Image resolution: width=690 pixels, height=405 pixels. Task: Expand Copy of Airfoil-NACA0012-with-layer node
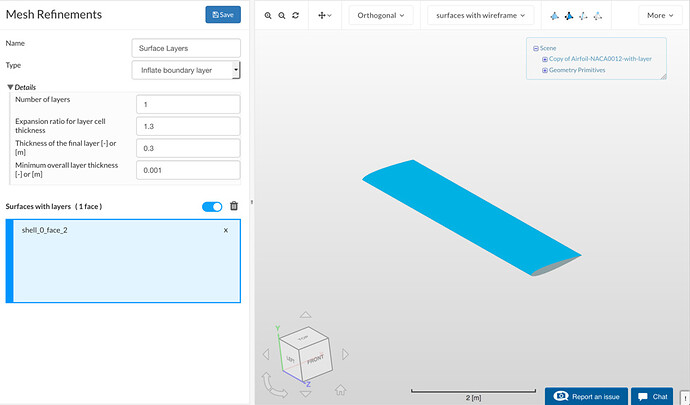tap(545, 59)
